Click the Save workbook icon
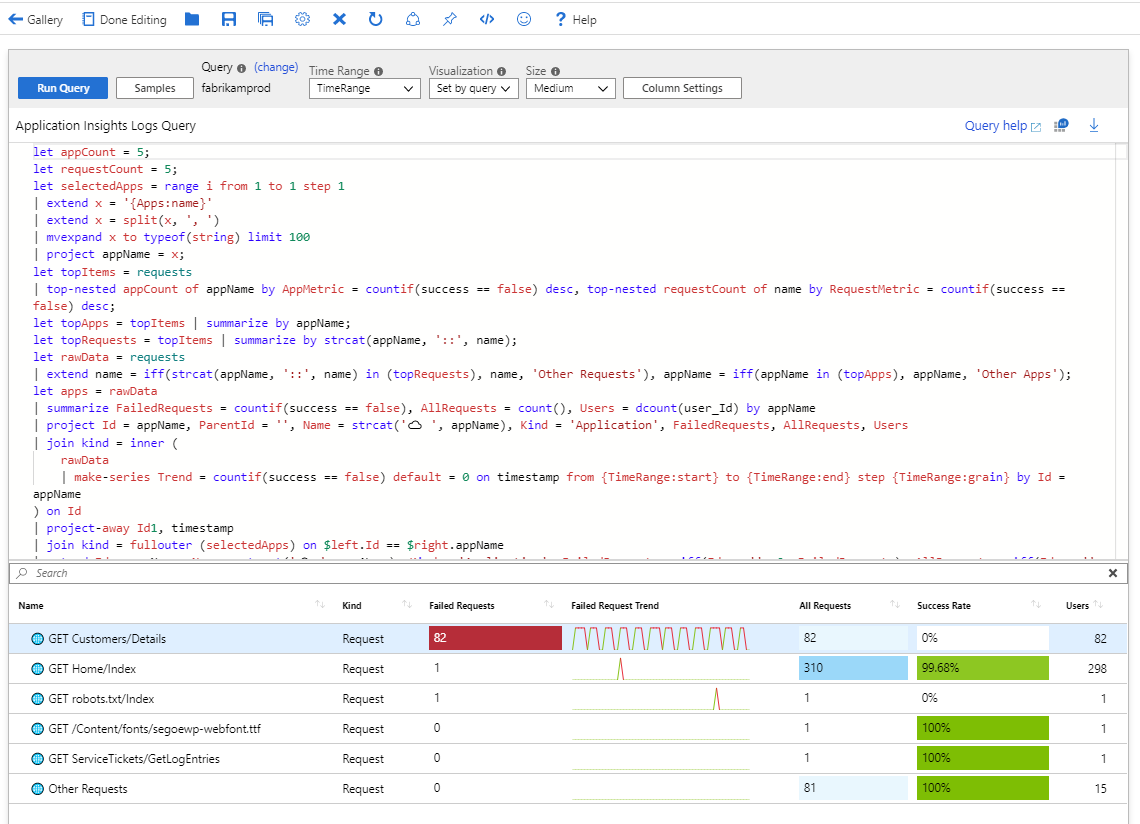1140x824 pixels. pos(229,19)
